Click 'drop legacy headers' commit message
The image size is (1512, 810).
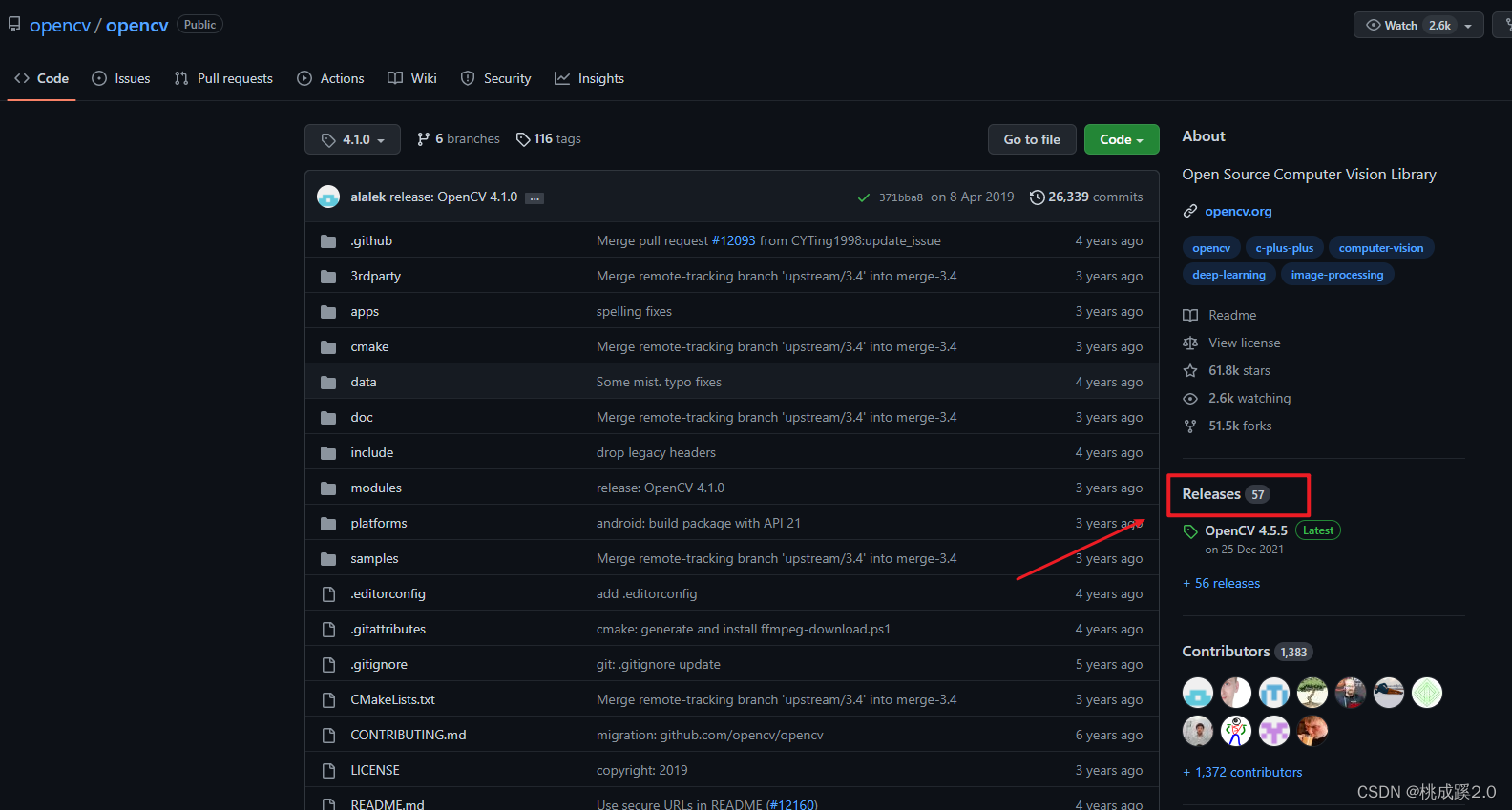pyautogui.click(x=656, y=453)
